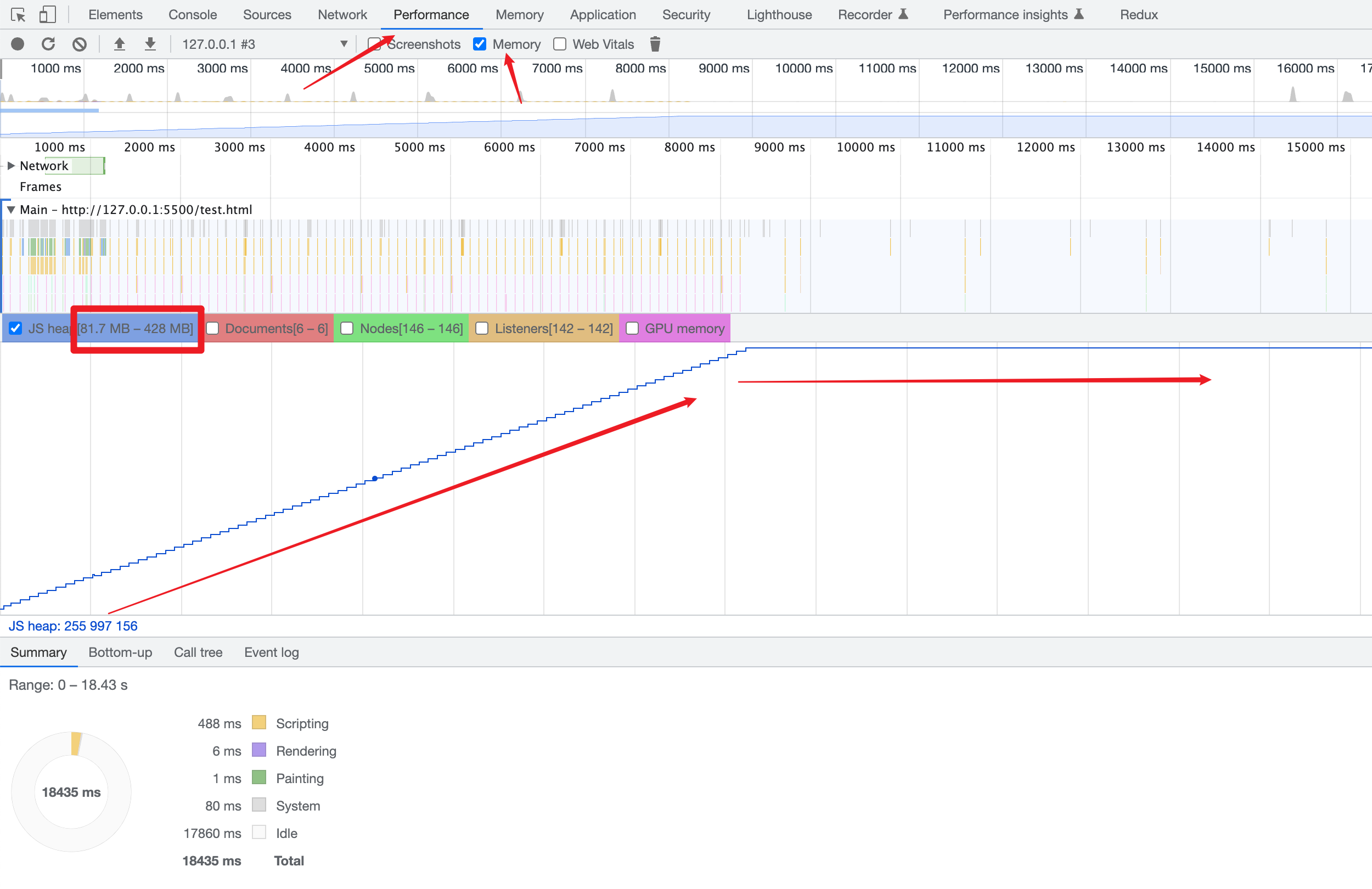Click the collect garbage trash icon
Image resolution: width=1372 pixels, height=889 pixels.
pyautogui.click(x=655, y=44)
